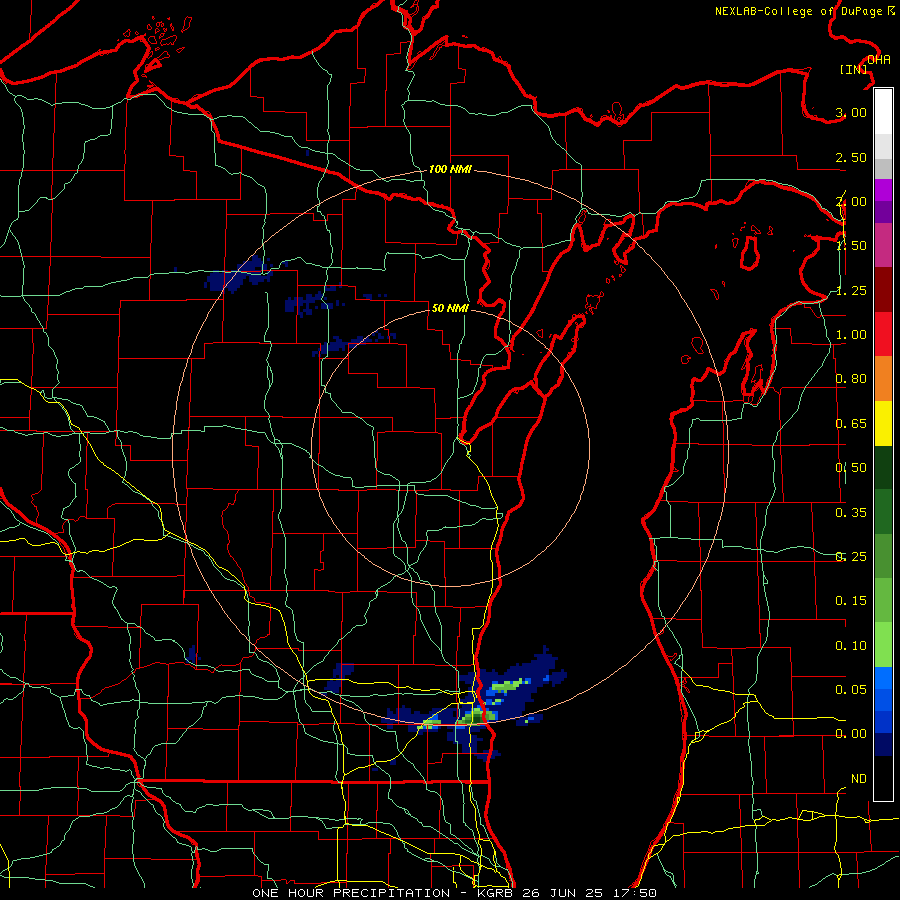Click the 0.10 legend value

(x=851, y=646)
